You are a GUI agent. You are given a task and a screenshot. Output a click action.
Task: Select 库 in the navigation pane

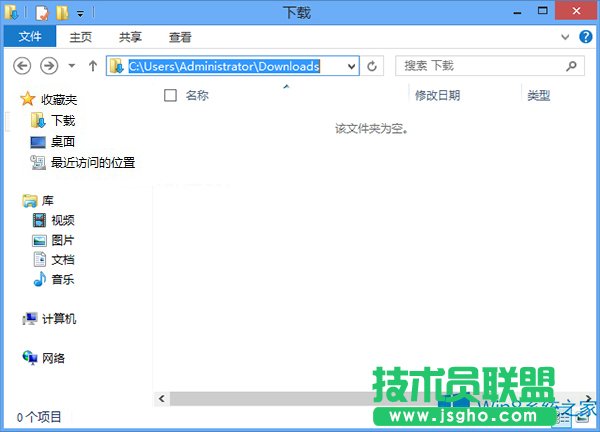[48, 201]
